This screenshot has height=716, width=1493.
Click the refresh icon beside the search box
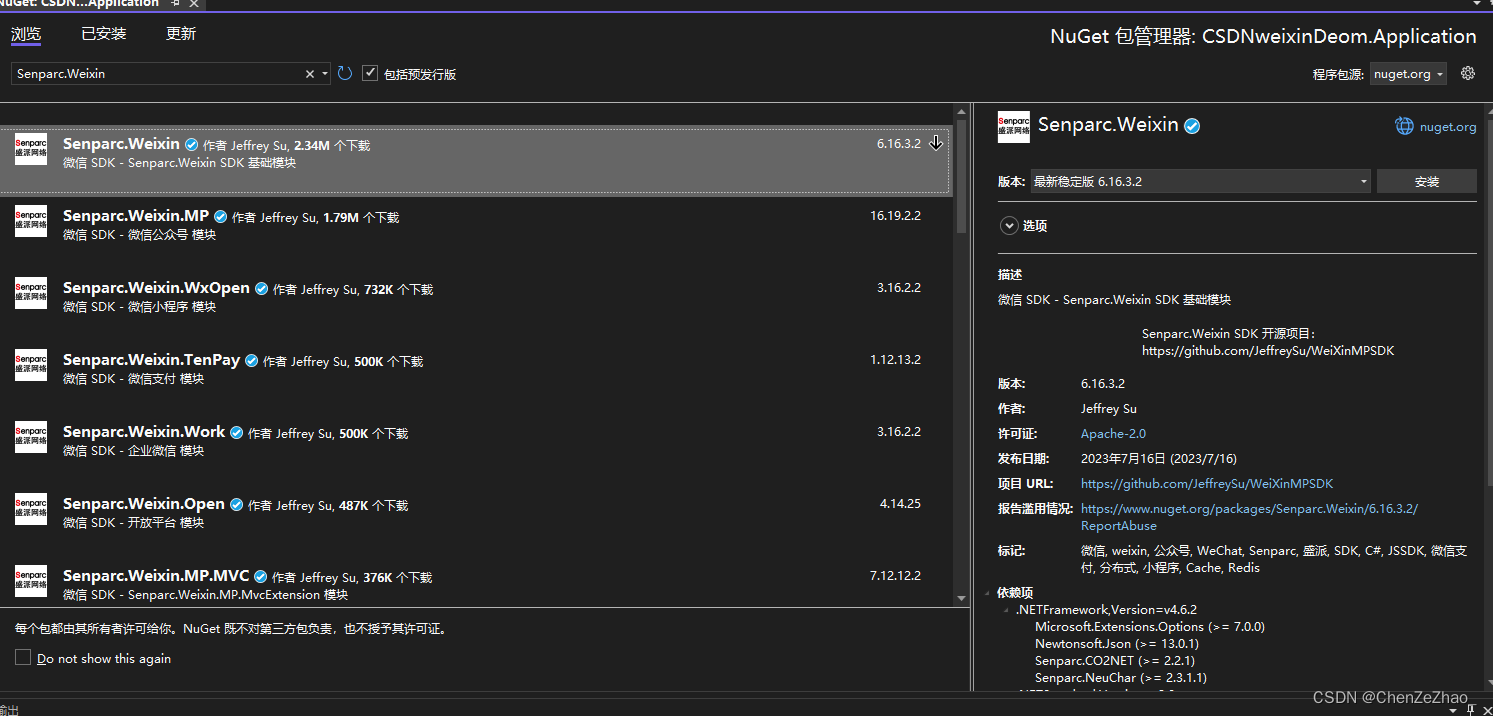pos(345,73)
